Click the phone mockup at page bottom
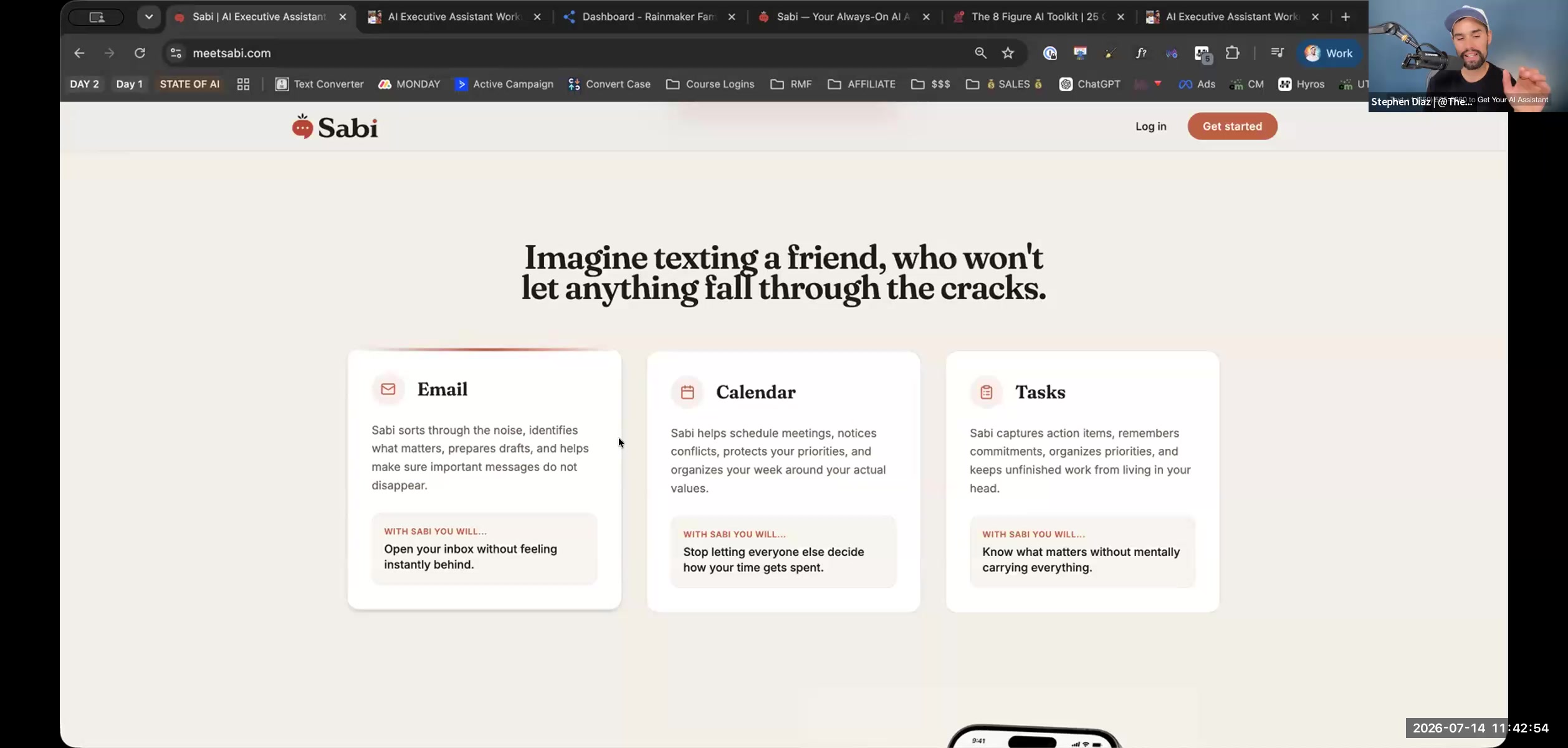 (x=1035, y=736)
